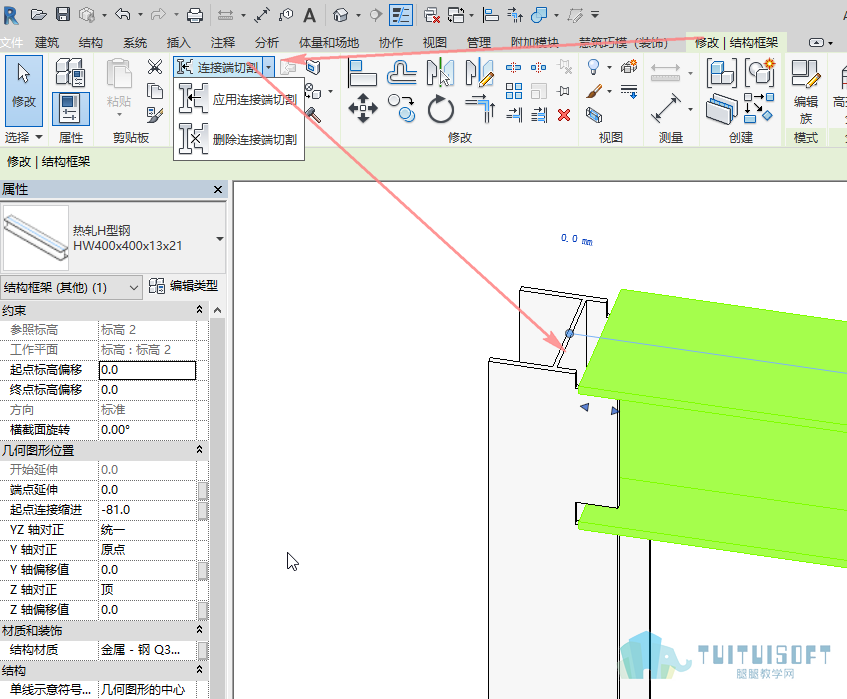Click the Cut scissors clipboard icon

point(155,67)
